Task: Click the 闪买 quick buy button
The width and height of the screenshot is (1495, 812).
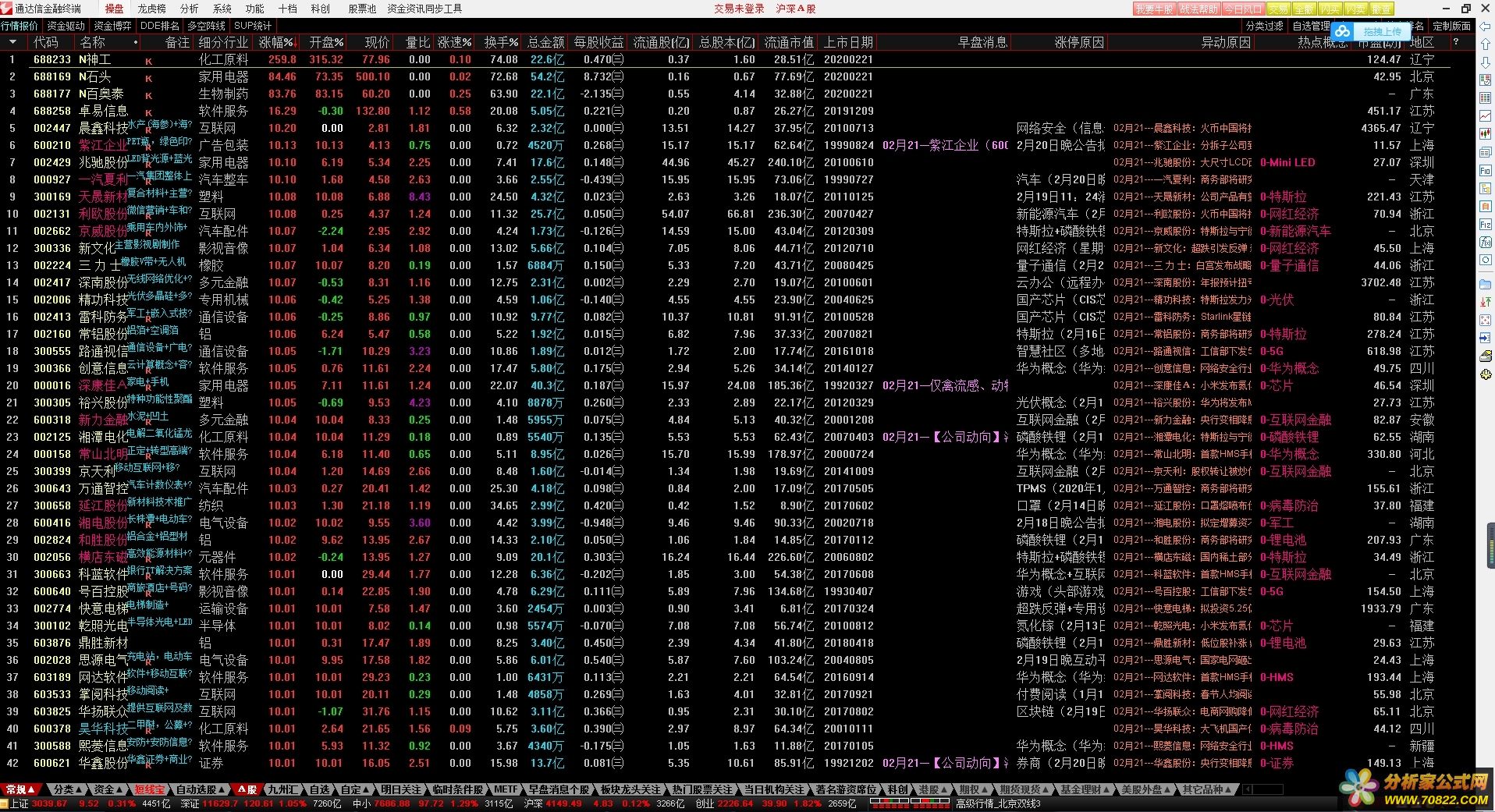Action: 1330,9
